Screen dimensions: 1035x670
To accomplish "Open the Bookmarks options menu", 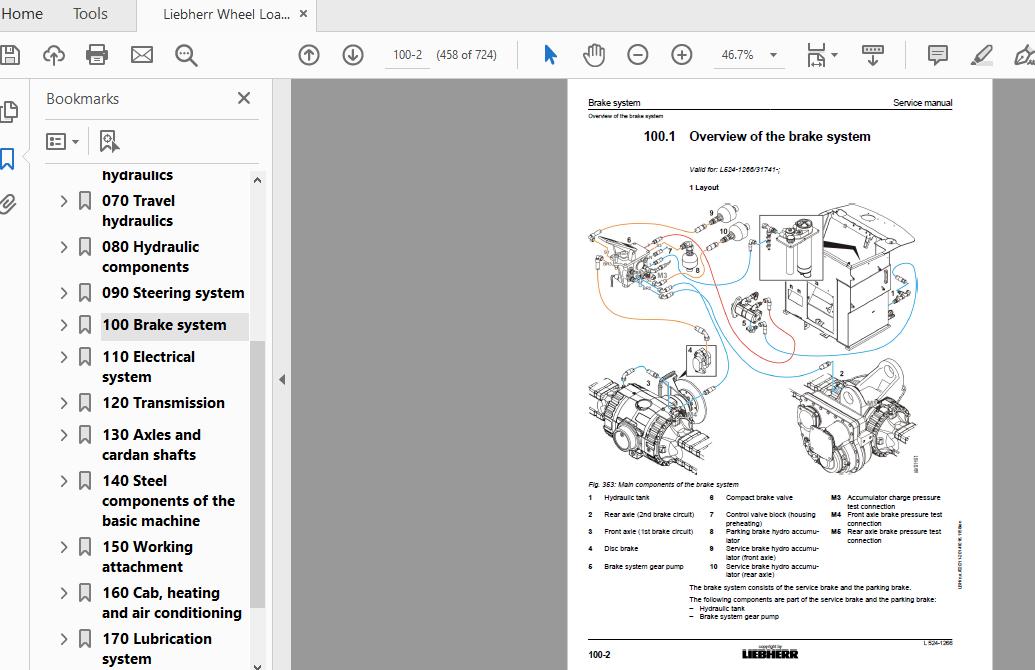I will pos(62,141).
